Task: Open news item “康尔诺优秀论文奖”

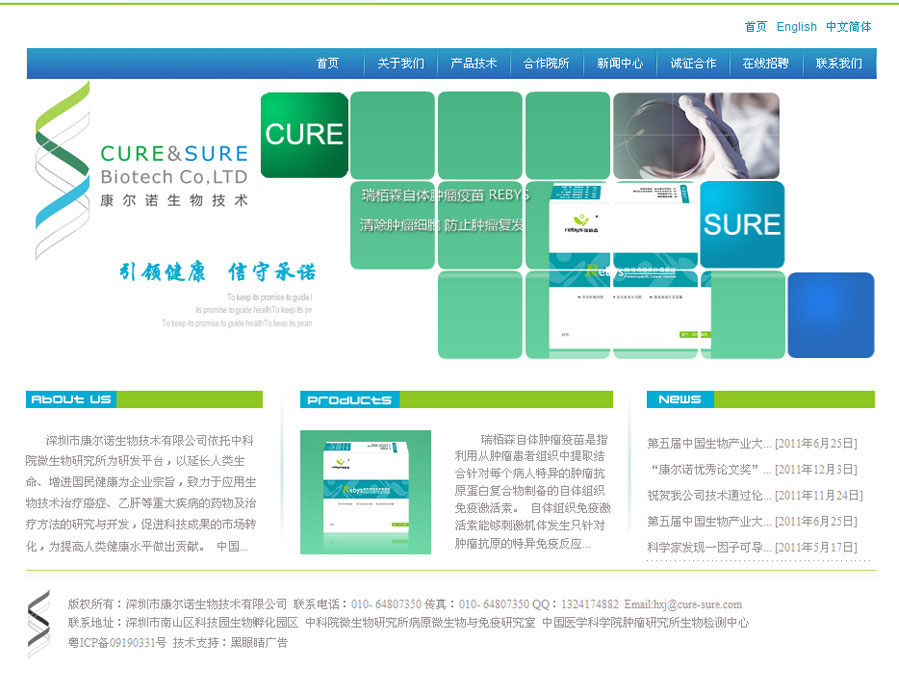Action: click(709, 470)
